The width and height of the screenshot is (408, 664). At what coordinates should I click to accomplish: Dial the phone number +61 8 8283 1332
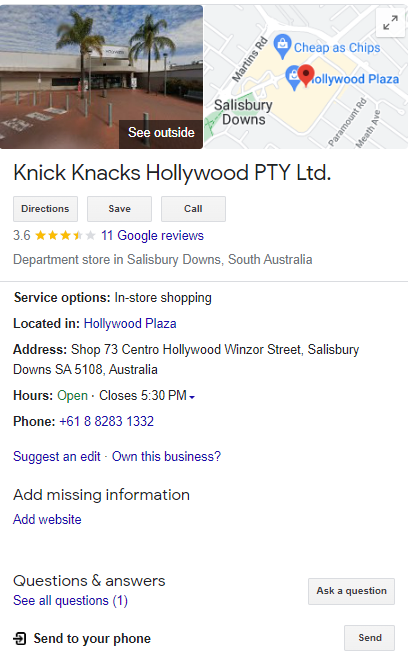(x=106, y=421)
